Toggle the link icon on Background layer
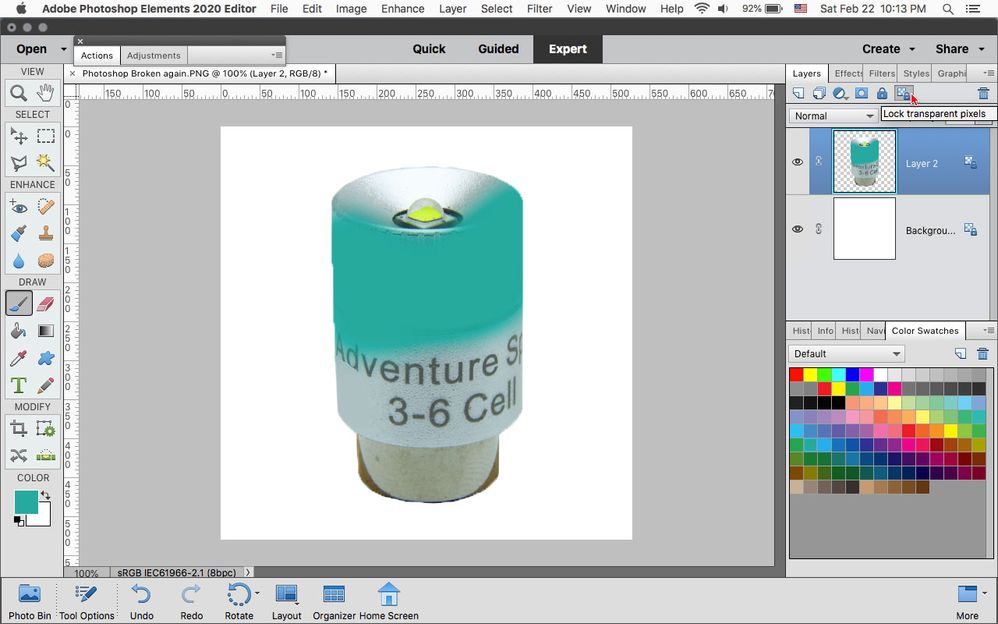998x624 pixels. 819,229
